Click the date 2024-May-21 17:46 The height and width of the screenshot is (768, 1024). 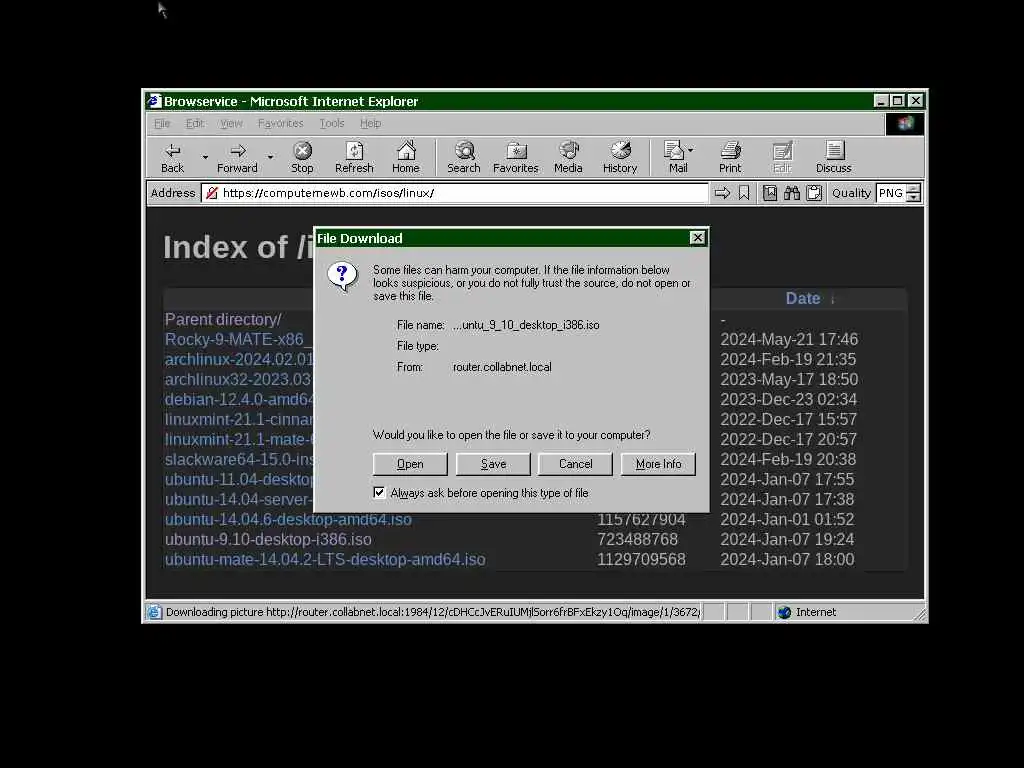click(789, 340)
